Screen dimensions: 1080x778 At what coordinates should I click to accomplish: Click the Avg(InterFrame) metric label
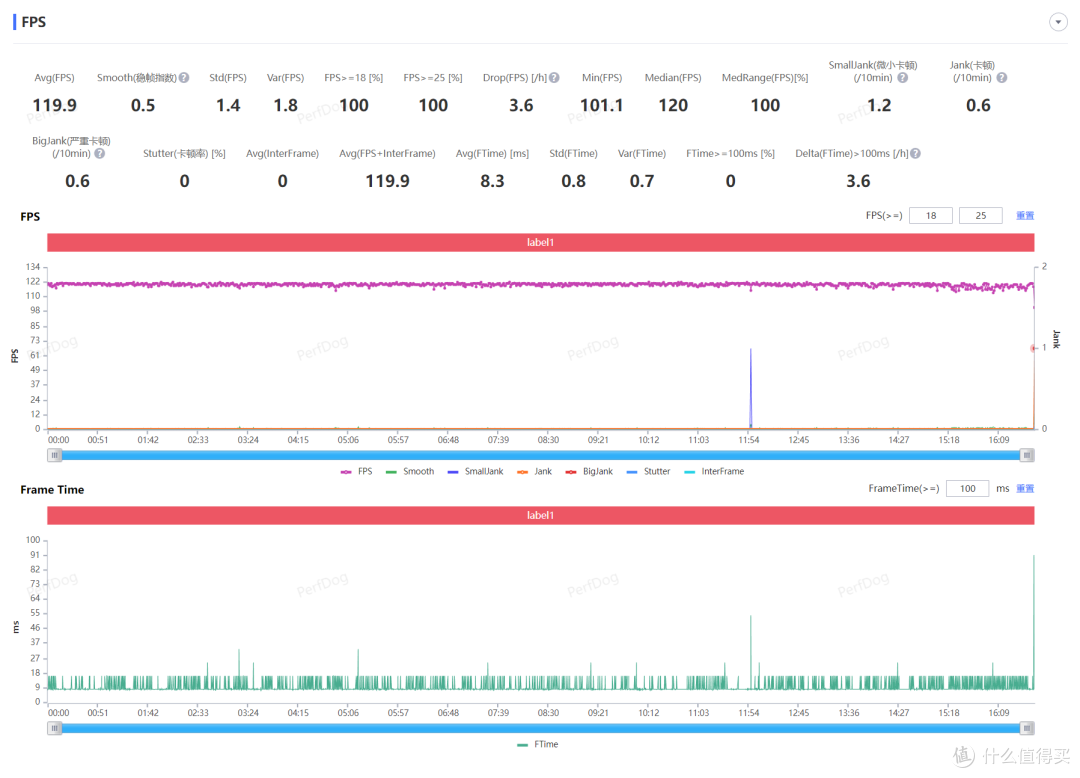(282, 154)
